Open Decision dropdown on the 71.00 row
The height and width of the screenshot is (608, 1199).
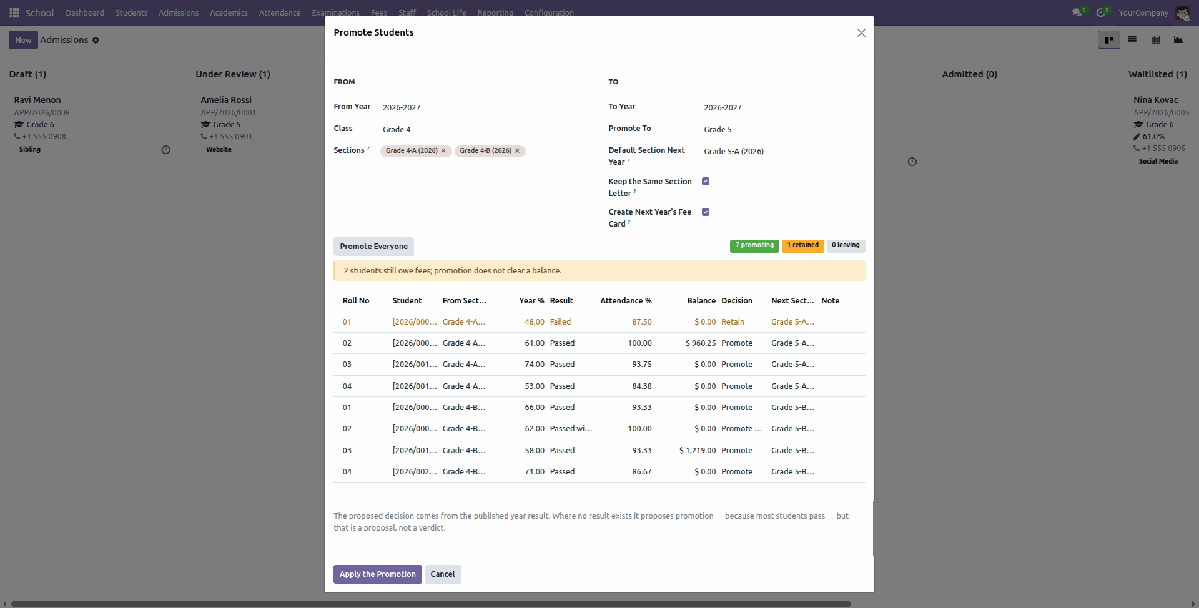click(x=743, y=472)
